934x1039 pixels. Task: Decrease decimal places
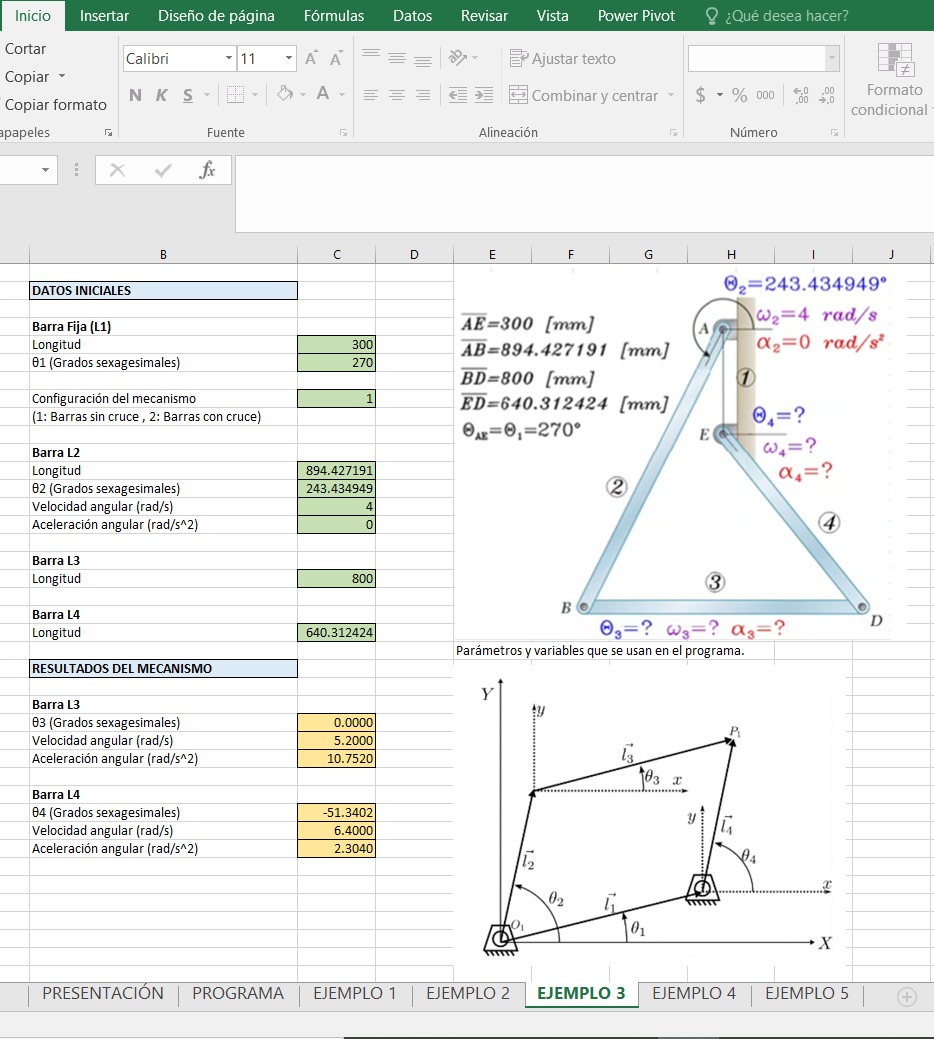point(827,95)
